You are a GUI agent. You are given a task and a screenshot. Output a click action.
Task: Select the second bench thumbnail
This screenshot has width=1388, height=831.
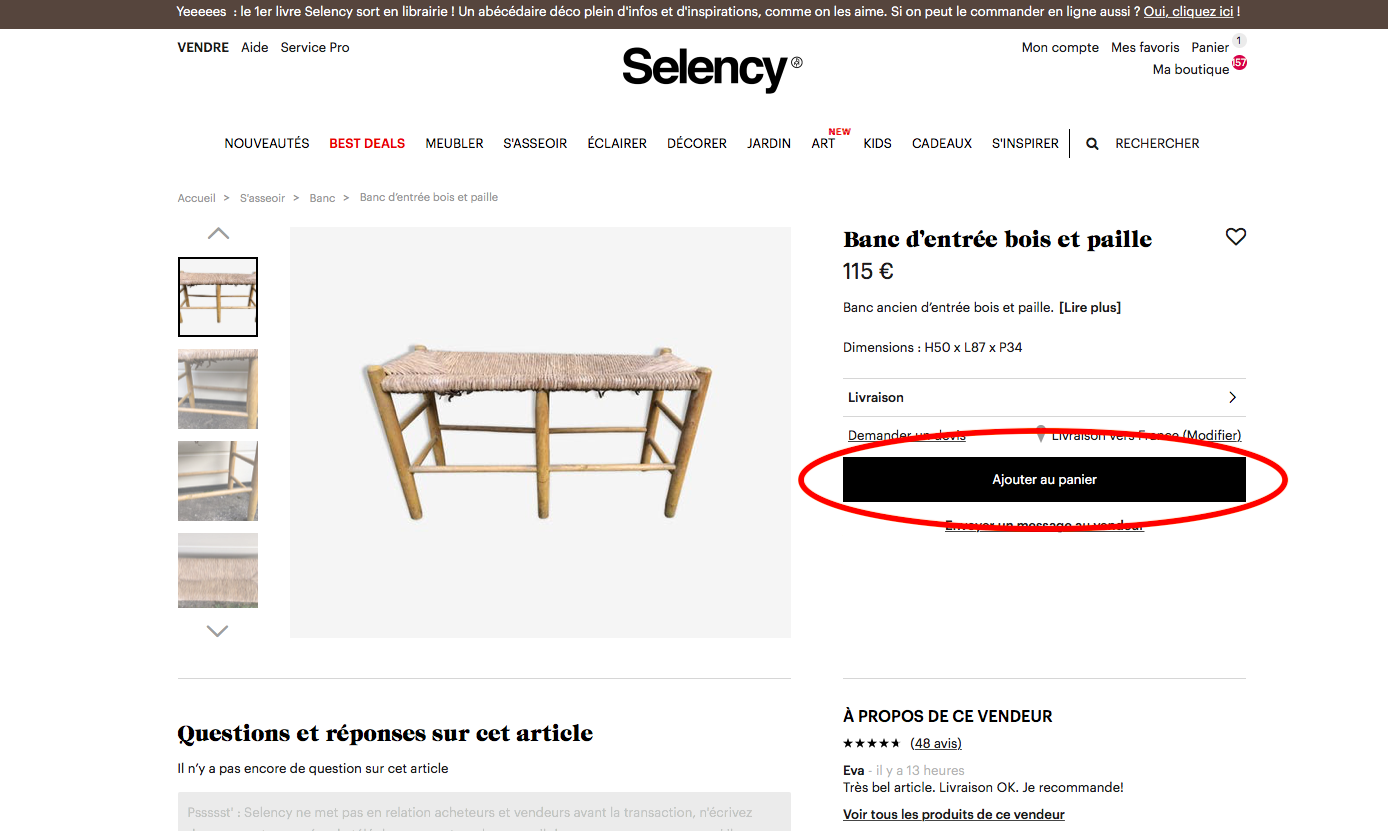pos(218,389)
